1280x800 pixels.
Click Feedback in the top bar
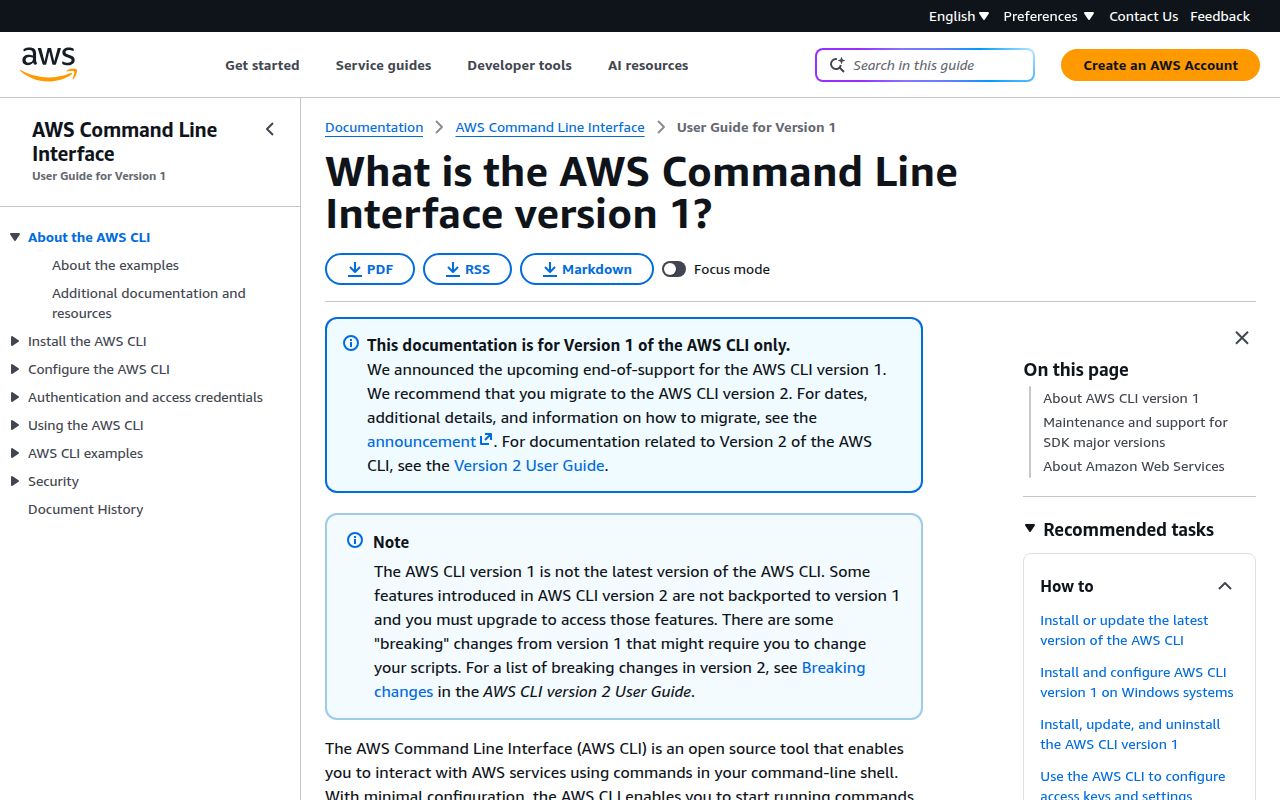(1220, 16)
